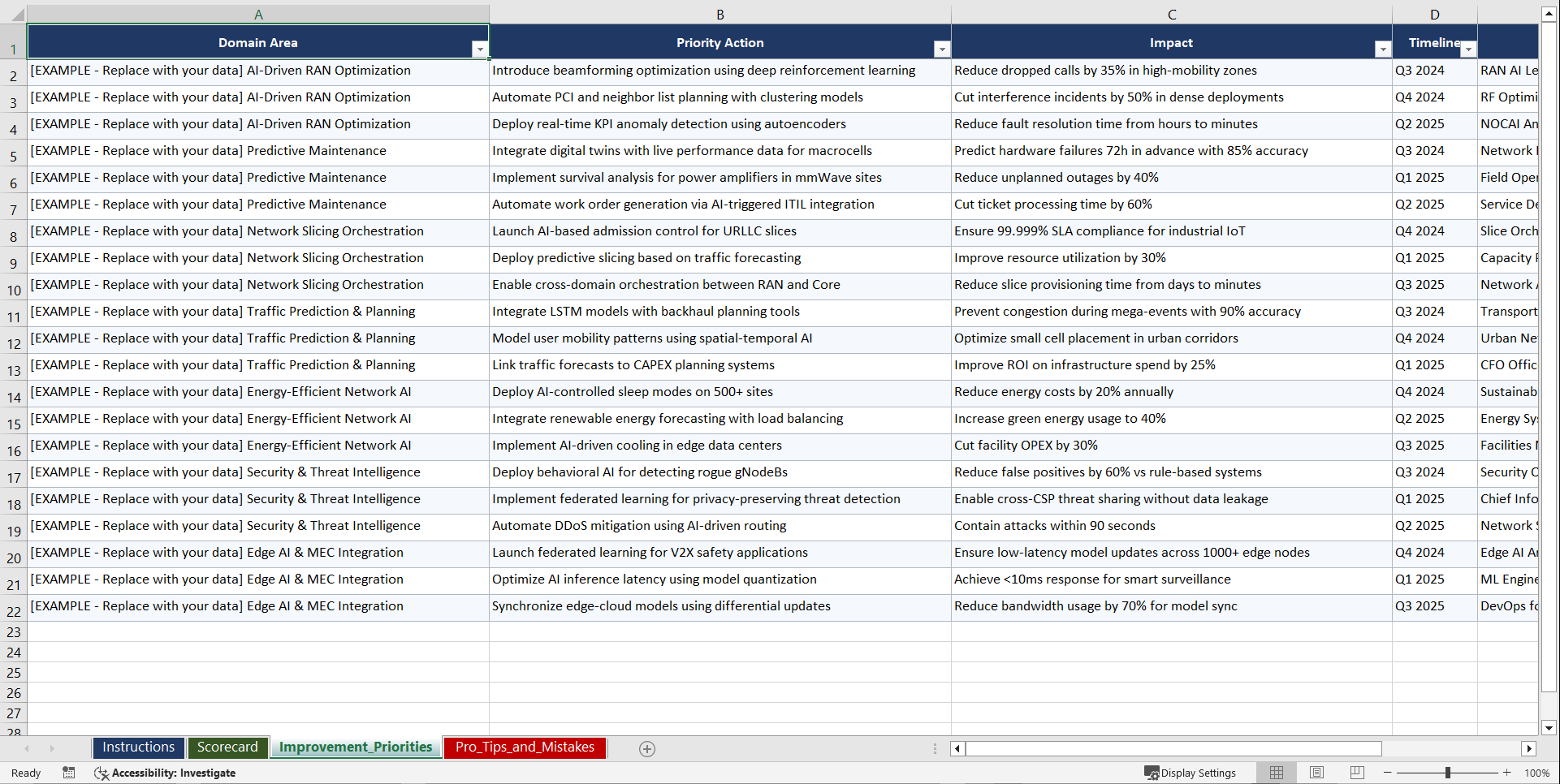Select column B header

(x=720, y=14)
